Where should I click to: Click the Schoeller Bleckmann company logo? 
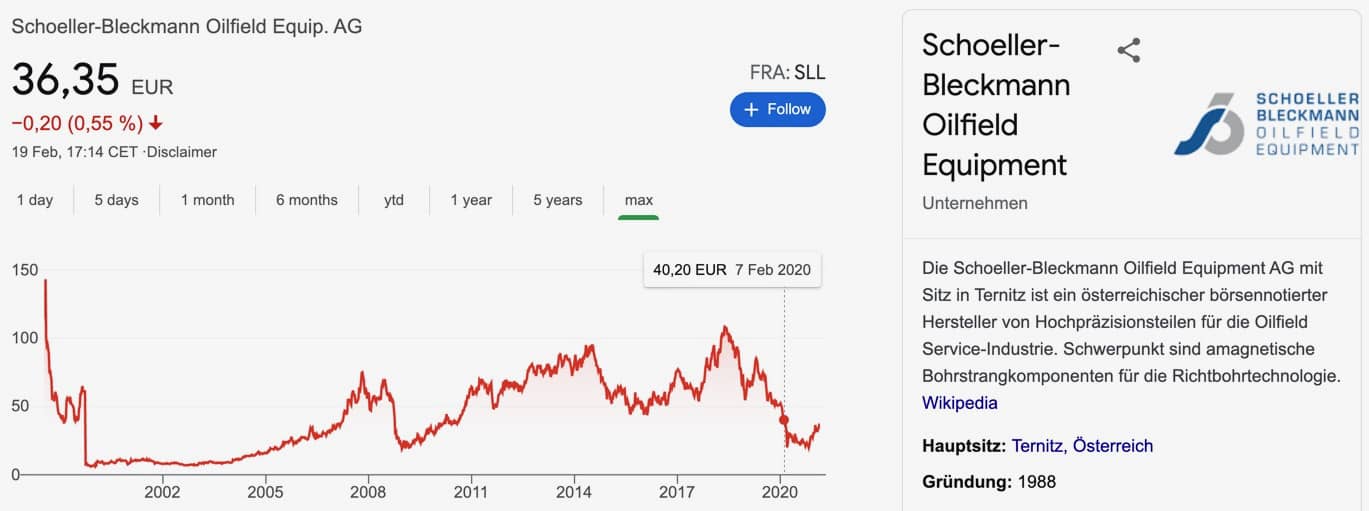[1267, 124]
